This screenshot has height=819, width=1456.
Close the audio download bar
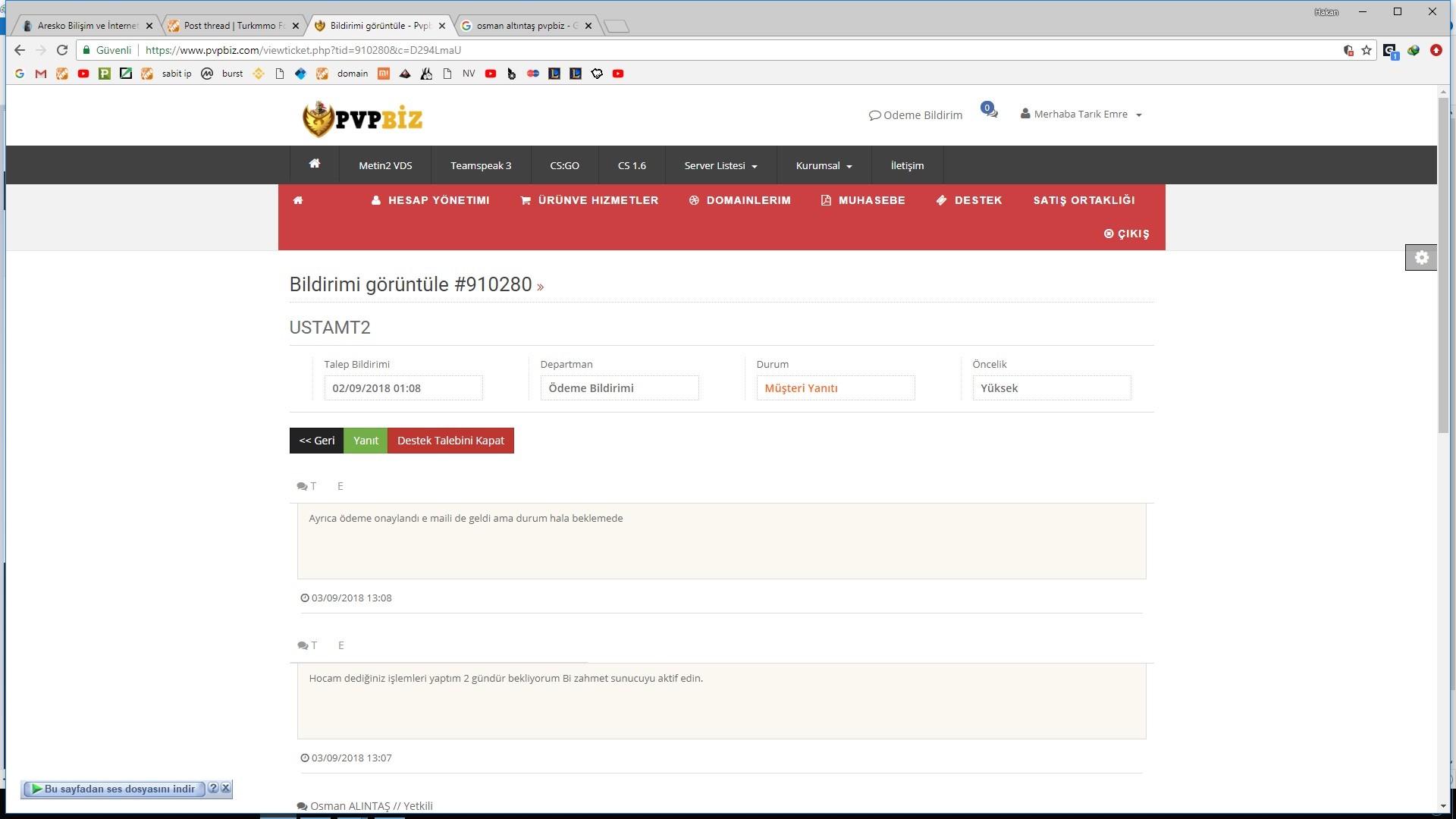tap(225, 788)
